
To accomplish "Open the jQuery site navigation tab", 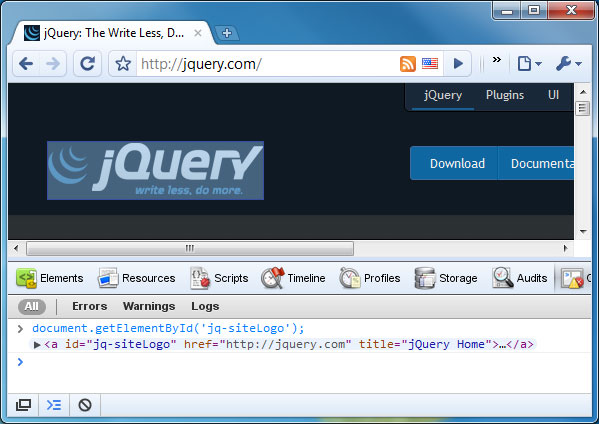I will (443, 95).
